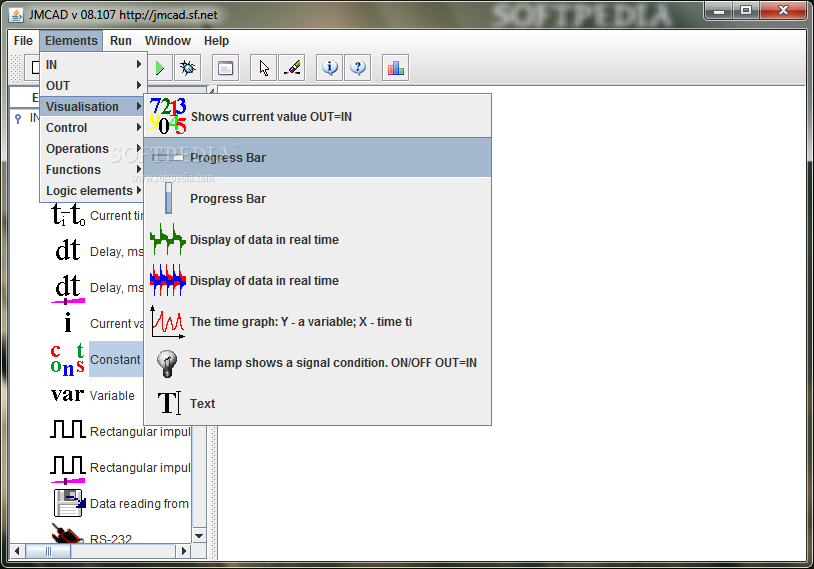The image size is (814, 569).
Task: Open the Help menu
Action: click(x=216, y=40)
